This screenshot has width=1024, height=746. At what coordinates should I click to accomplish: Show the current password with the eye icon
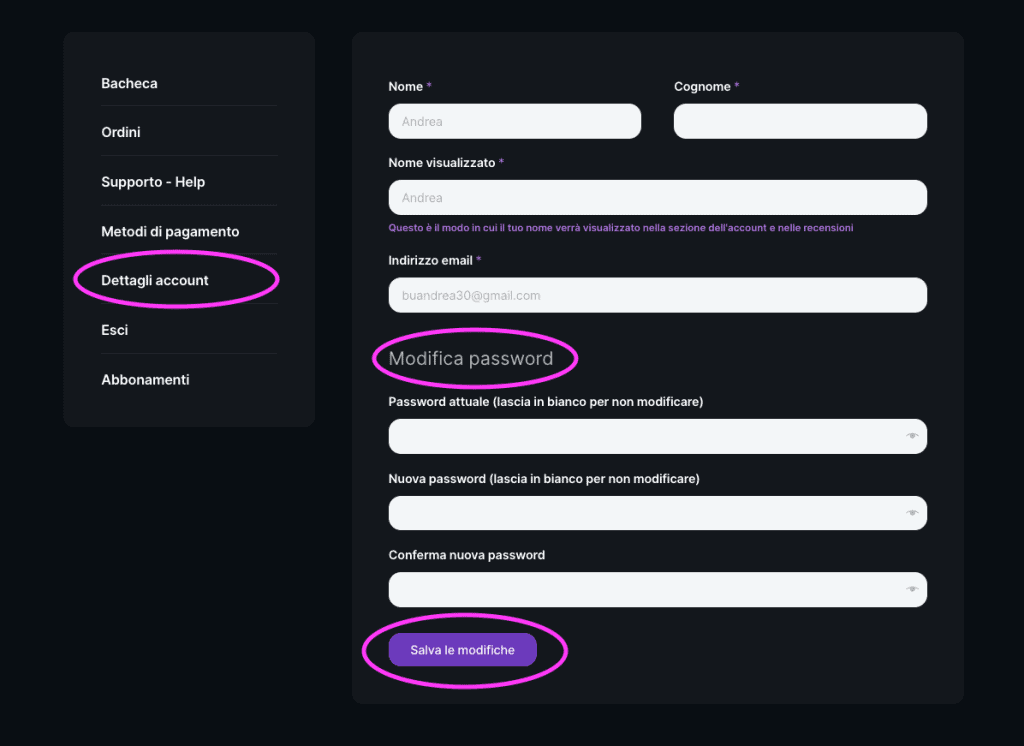pyautogui.click(x=912, y=436)
